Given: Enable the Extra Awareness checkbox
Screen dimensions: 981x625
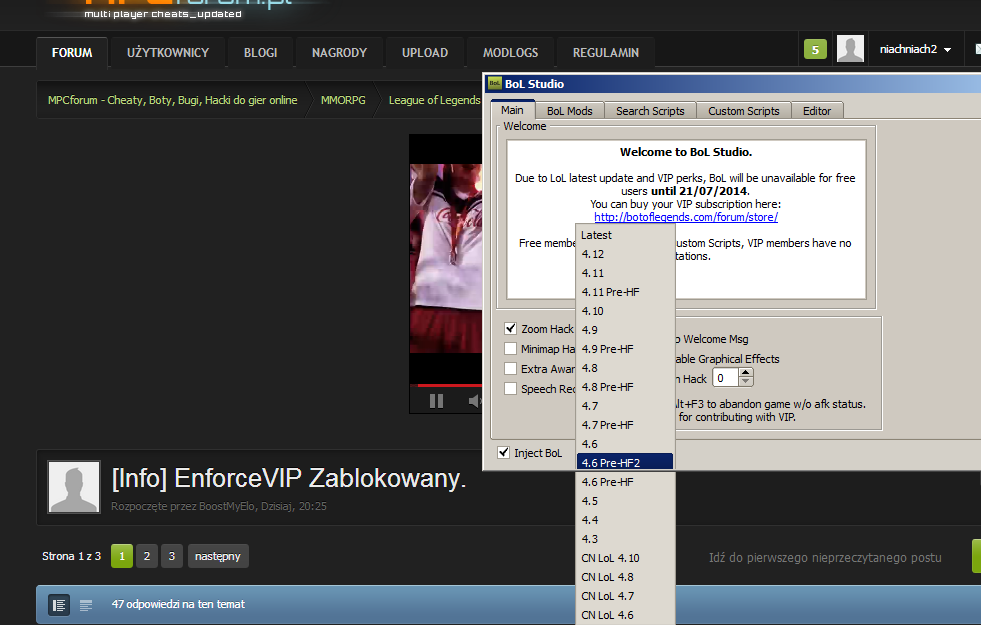Looking at the screenshot, I should click(511, 368).
